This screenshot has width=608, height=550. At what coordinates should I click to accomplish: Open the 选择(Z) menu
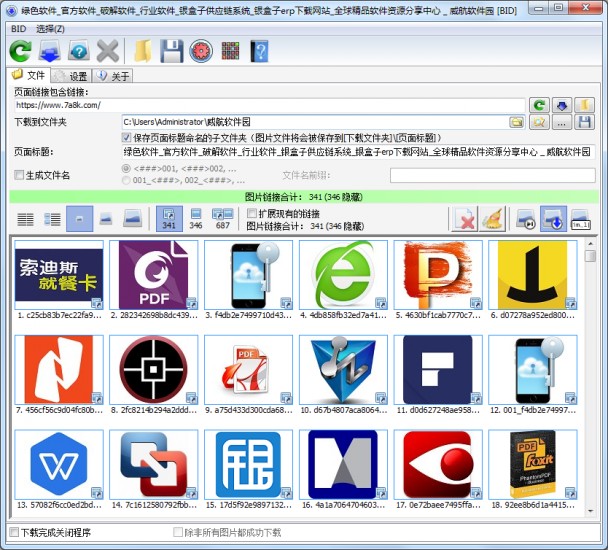pos(50,28)
